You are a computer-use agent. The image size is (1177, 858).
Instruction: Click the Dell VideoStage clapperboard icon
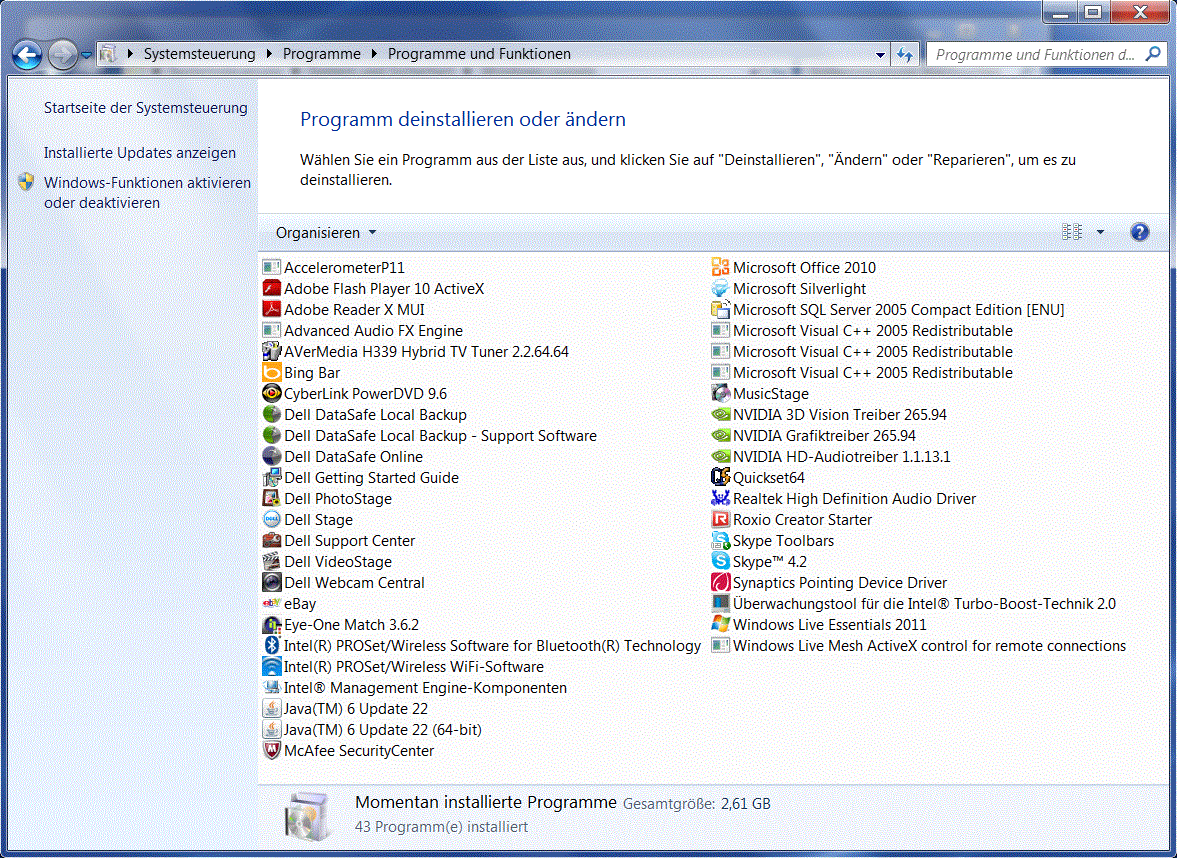click(271, 561)
